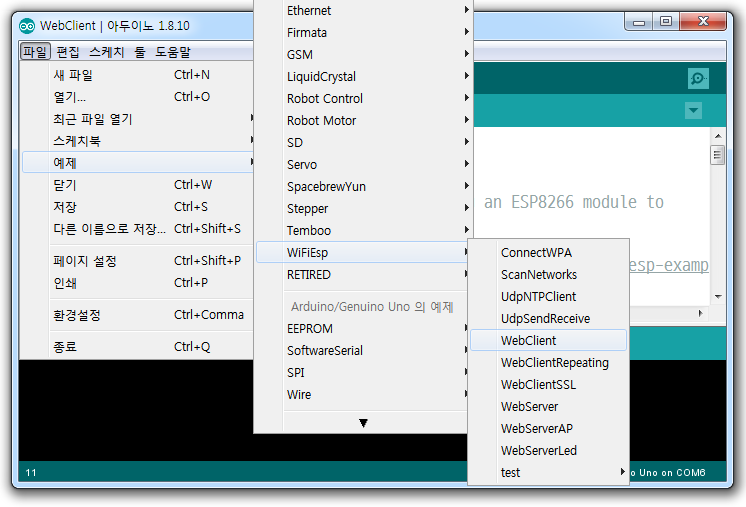Open the Serial Monitor magnifier icon
Screen dimensions: 746x507
pos(698,78)
